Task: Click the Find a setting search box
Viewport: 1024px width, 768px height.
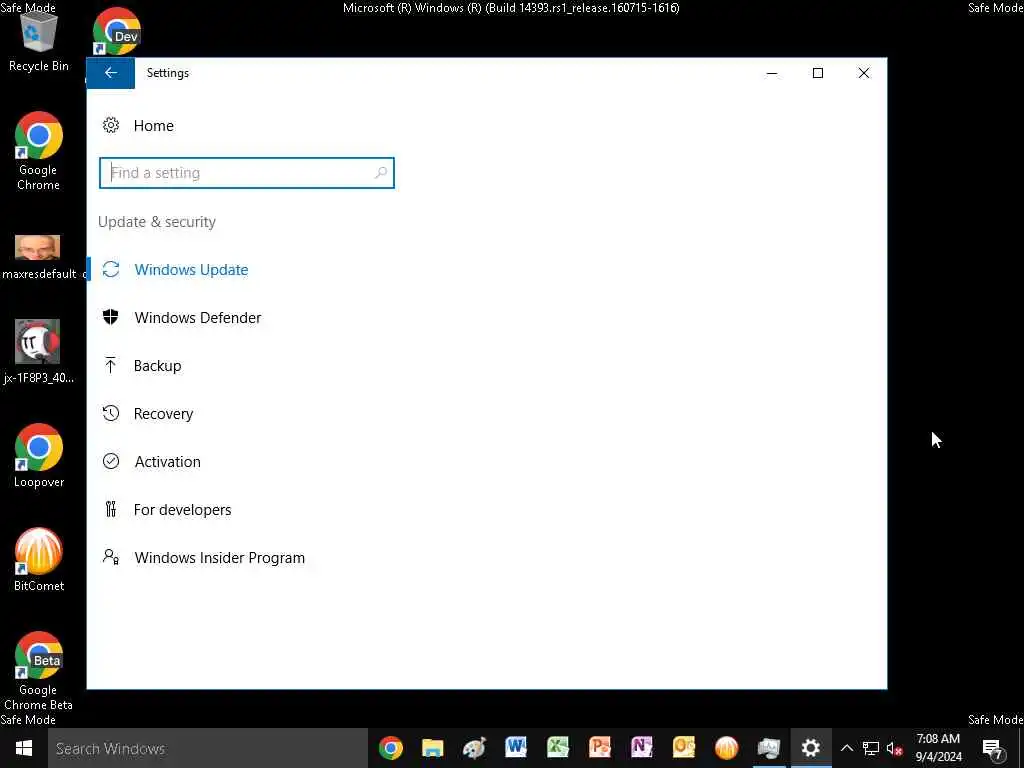Action: [x=246, y=173]
